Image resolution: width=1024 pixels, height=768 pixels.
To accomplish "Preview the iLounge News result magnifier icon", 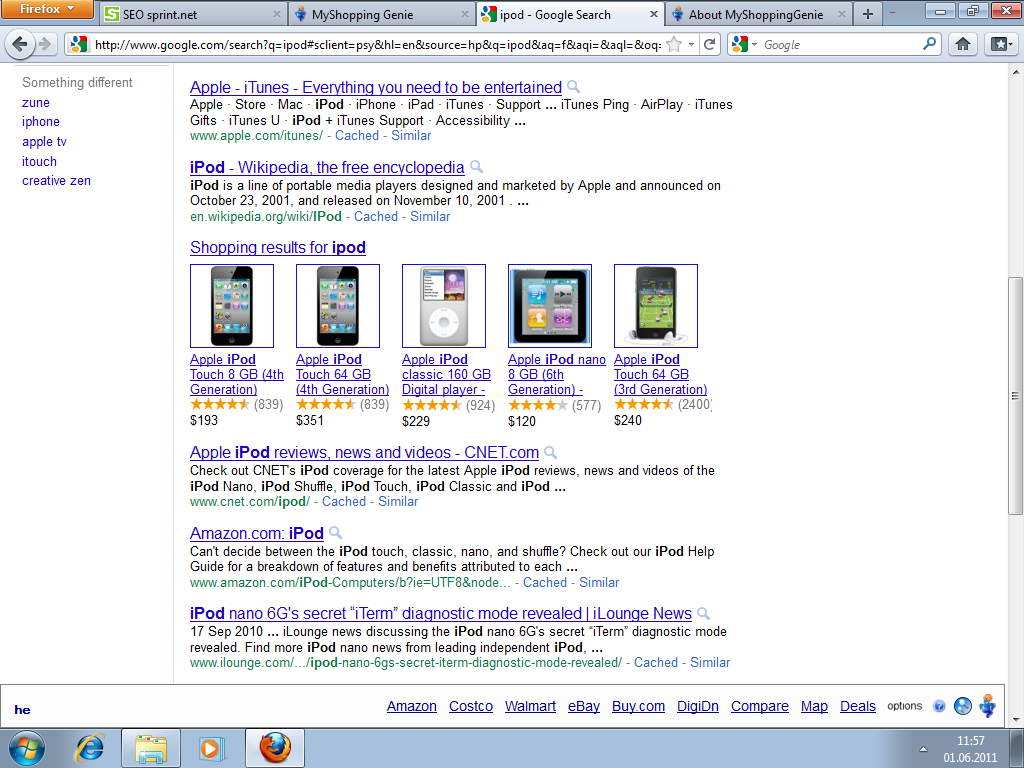I will (x=703, y=613).
